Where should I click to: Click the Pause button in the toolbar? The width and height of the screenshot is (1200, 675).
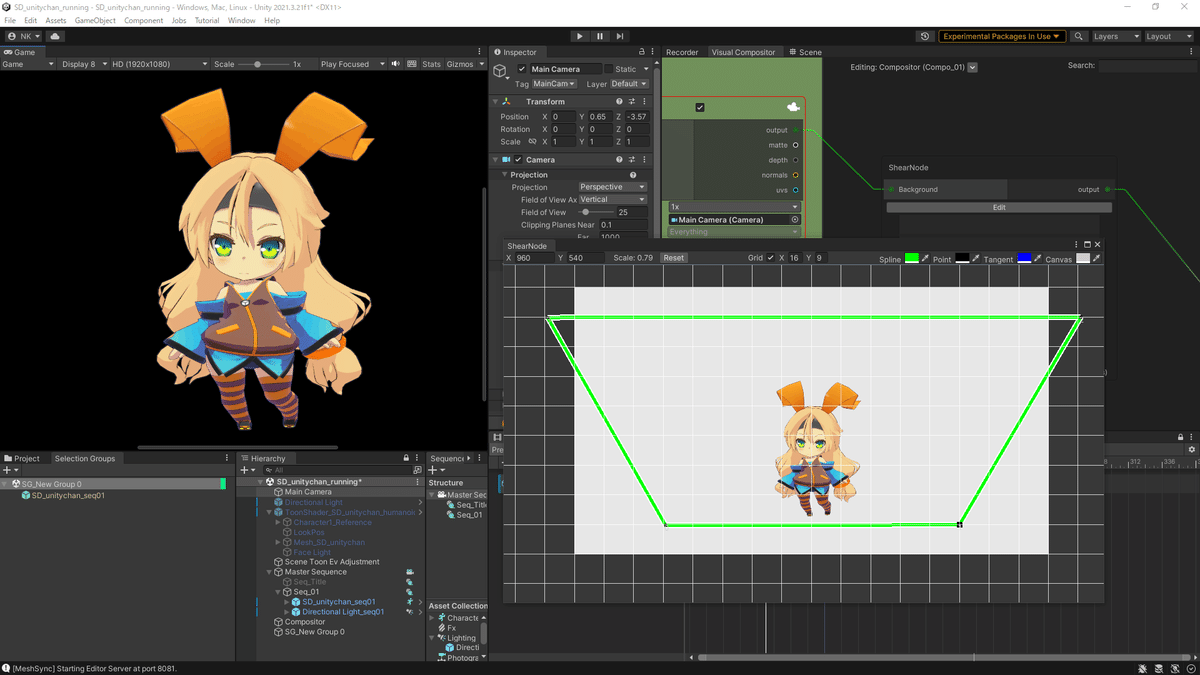click(x=600, y=36)
